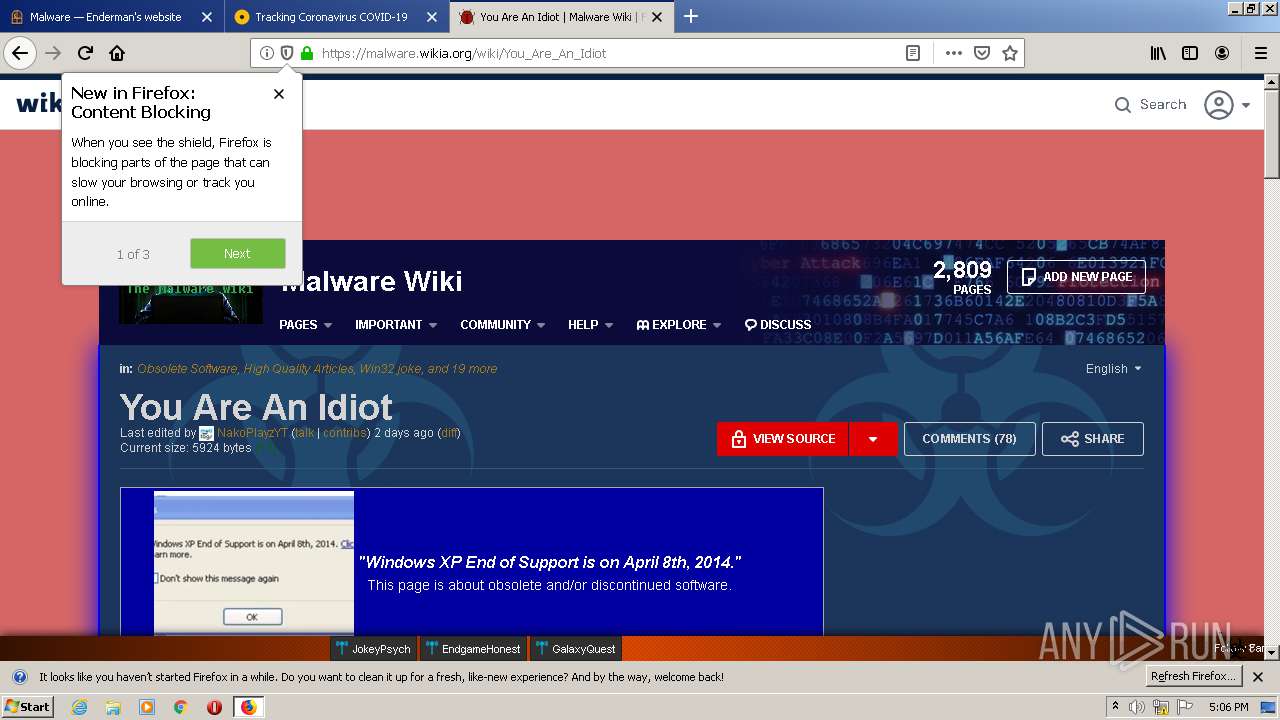This screenshot has height=720, width=1280.
Task: Open COMMENTS (78)
Action: 969,439
